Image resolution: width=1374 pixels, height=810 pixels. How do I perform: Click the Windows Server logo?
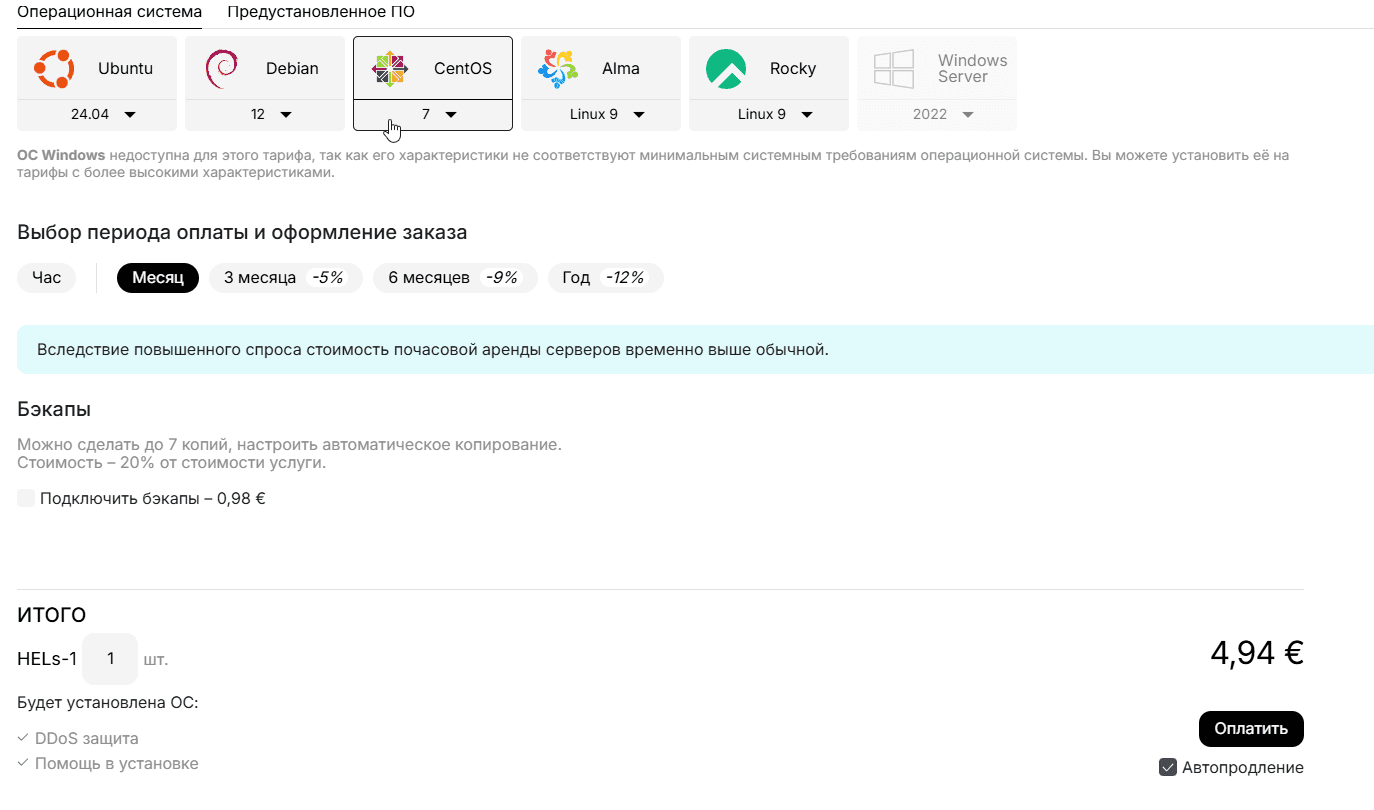[894, 69]
